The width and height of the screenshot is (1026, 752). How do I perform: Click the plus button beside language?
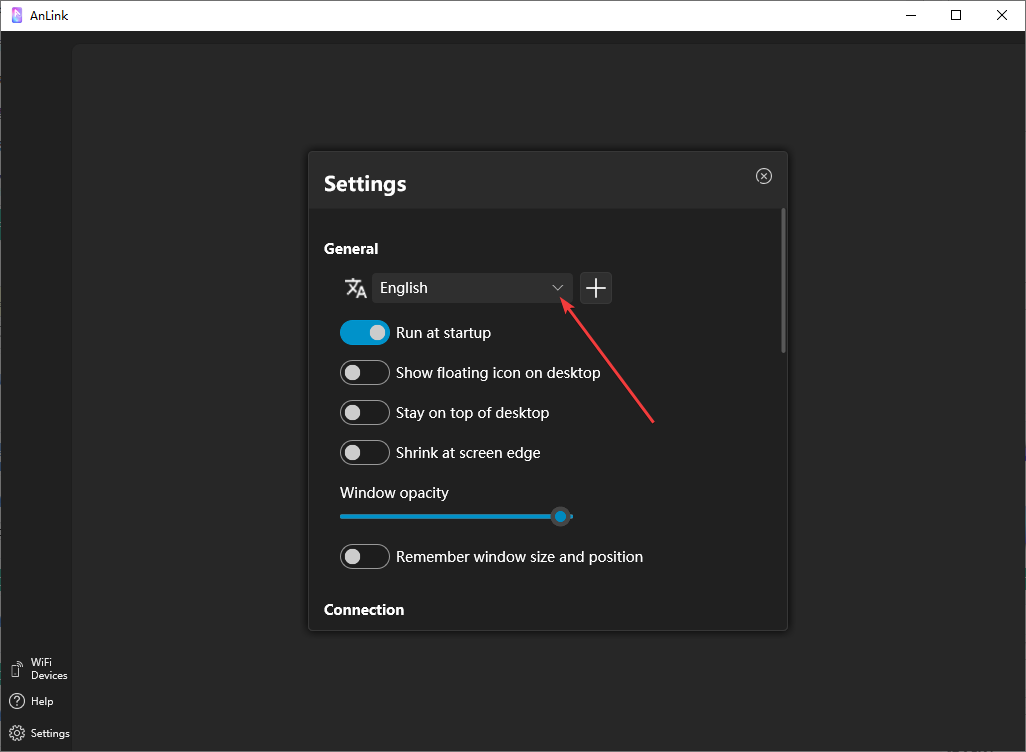coord(596,288)
